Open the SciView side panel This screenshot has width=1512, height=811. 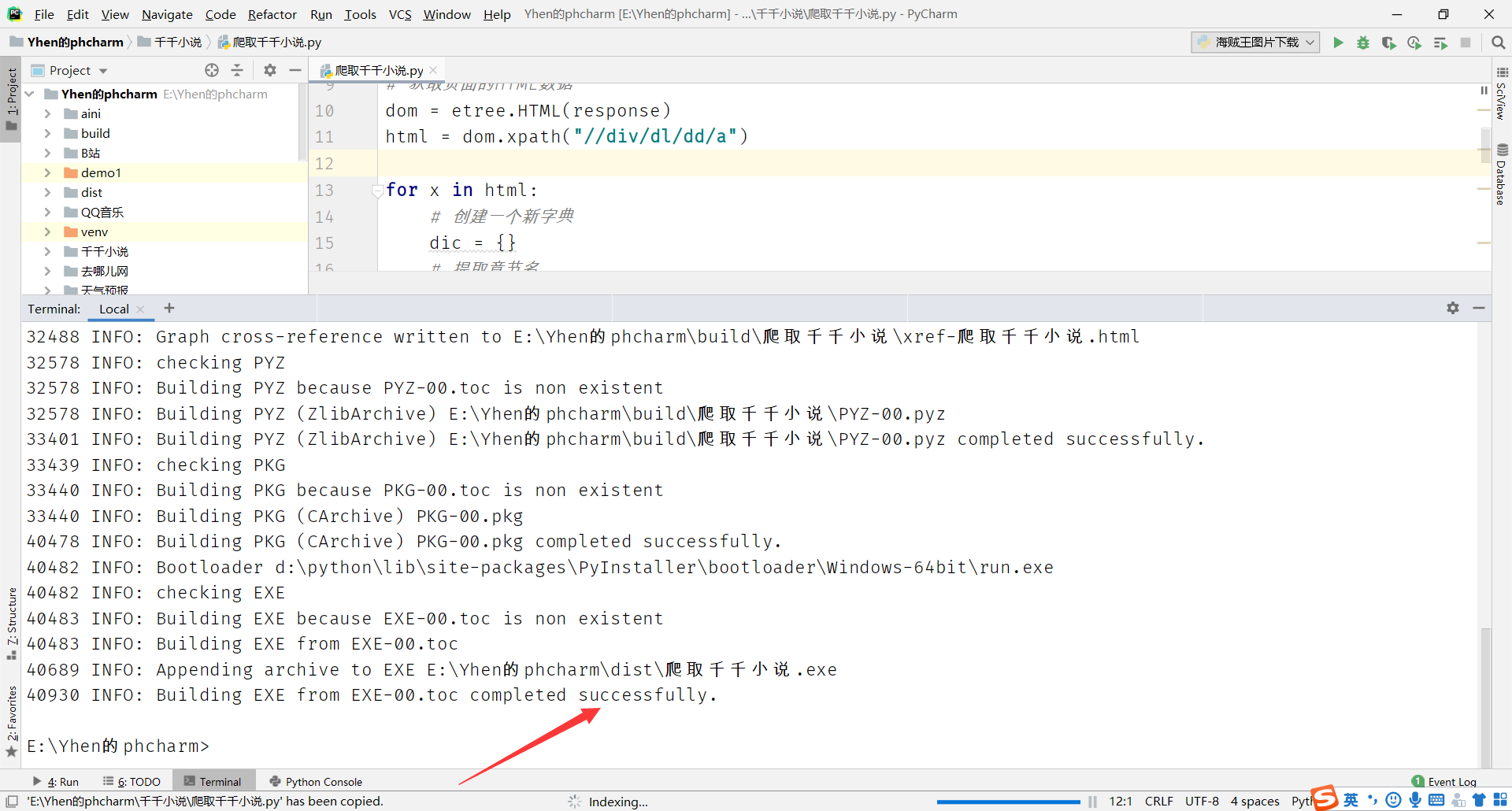tap(1502, 93)
